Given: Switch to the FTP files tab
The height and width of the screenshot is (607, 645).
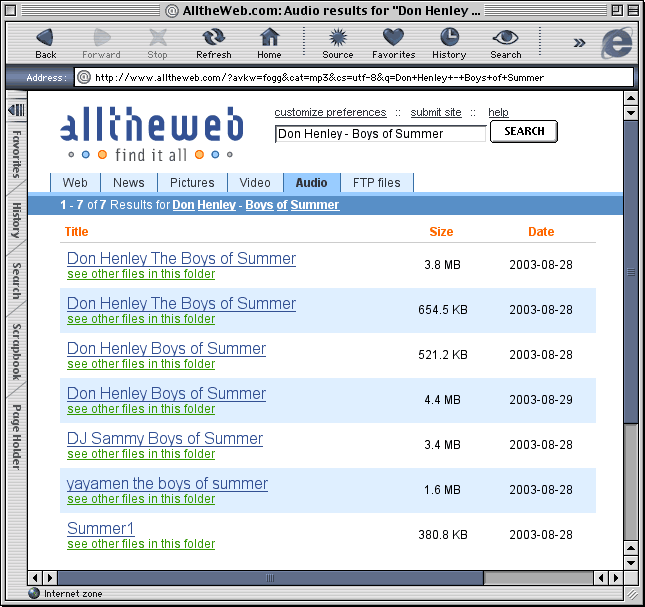Looking at the screenshot, I should click(376, 183).
